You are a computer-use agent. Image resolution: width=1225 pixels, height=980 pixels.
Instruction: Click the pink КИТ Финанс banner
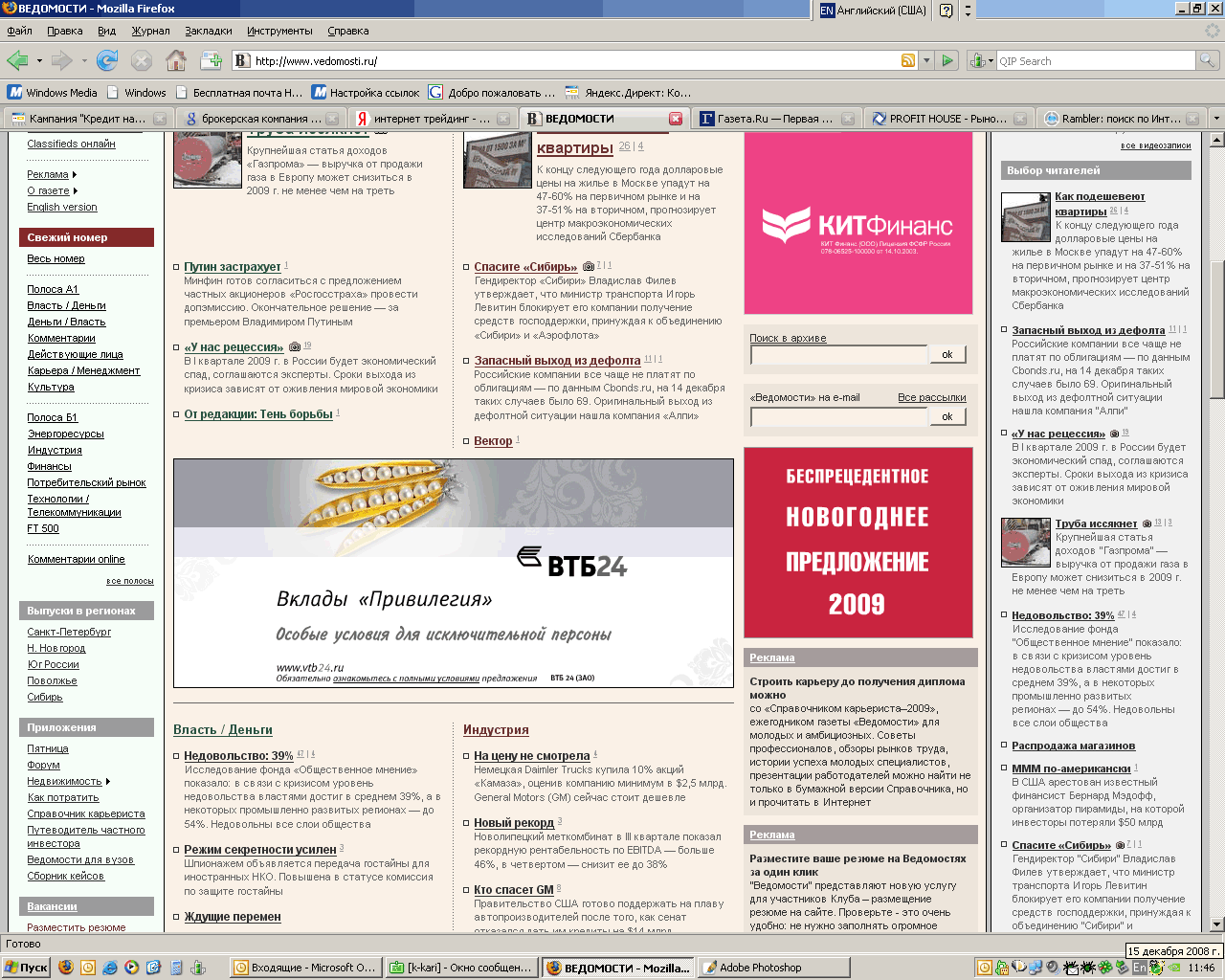pos(858,223)
